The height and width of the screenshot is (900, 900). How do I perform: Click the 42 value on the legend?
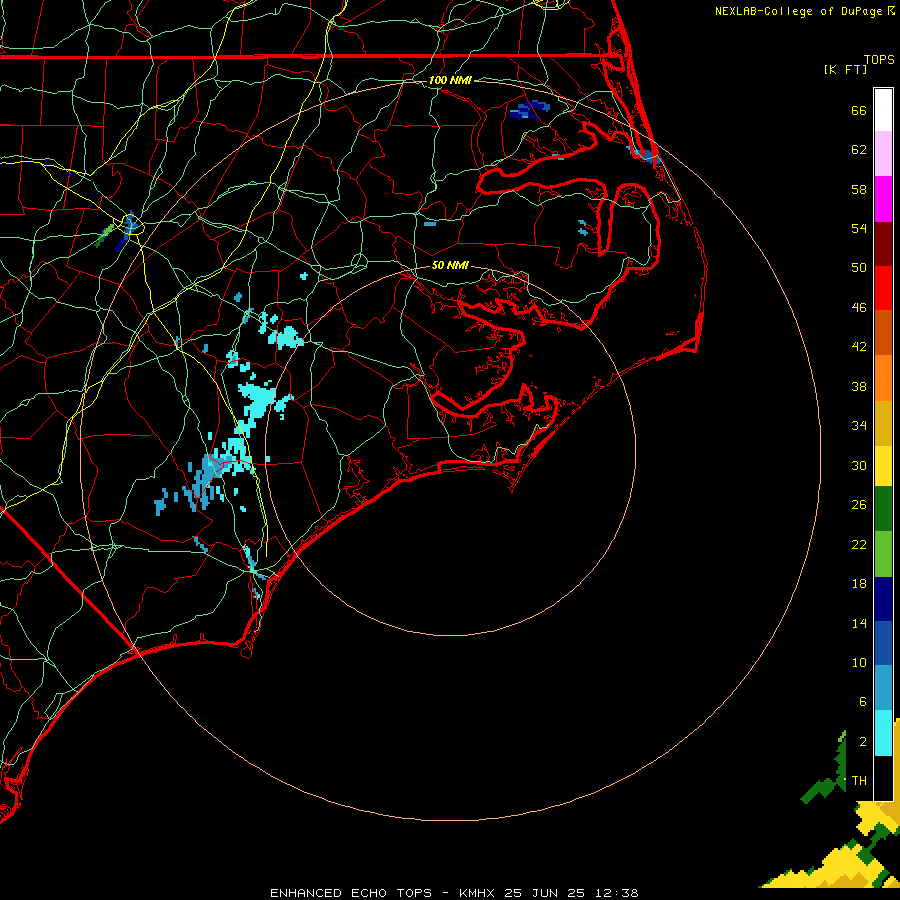click(x=859, y=347)
